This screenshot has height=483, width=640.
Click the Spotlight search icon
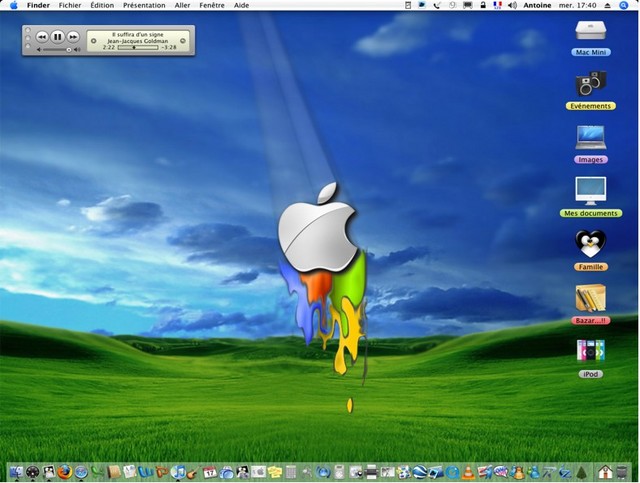point(624,5)
